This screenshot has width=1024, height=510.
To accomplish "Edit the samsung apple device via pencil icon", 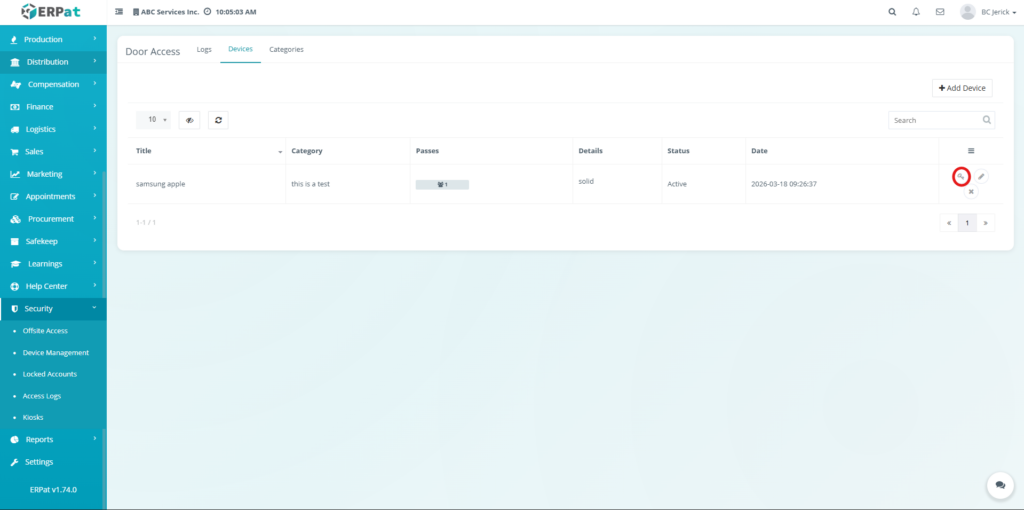I will coord(981,176).
